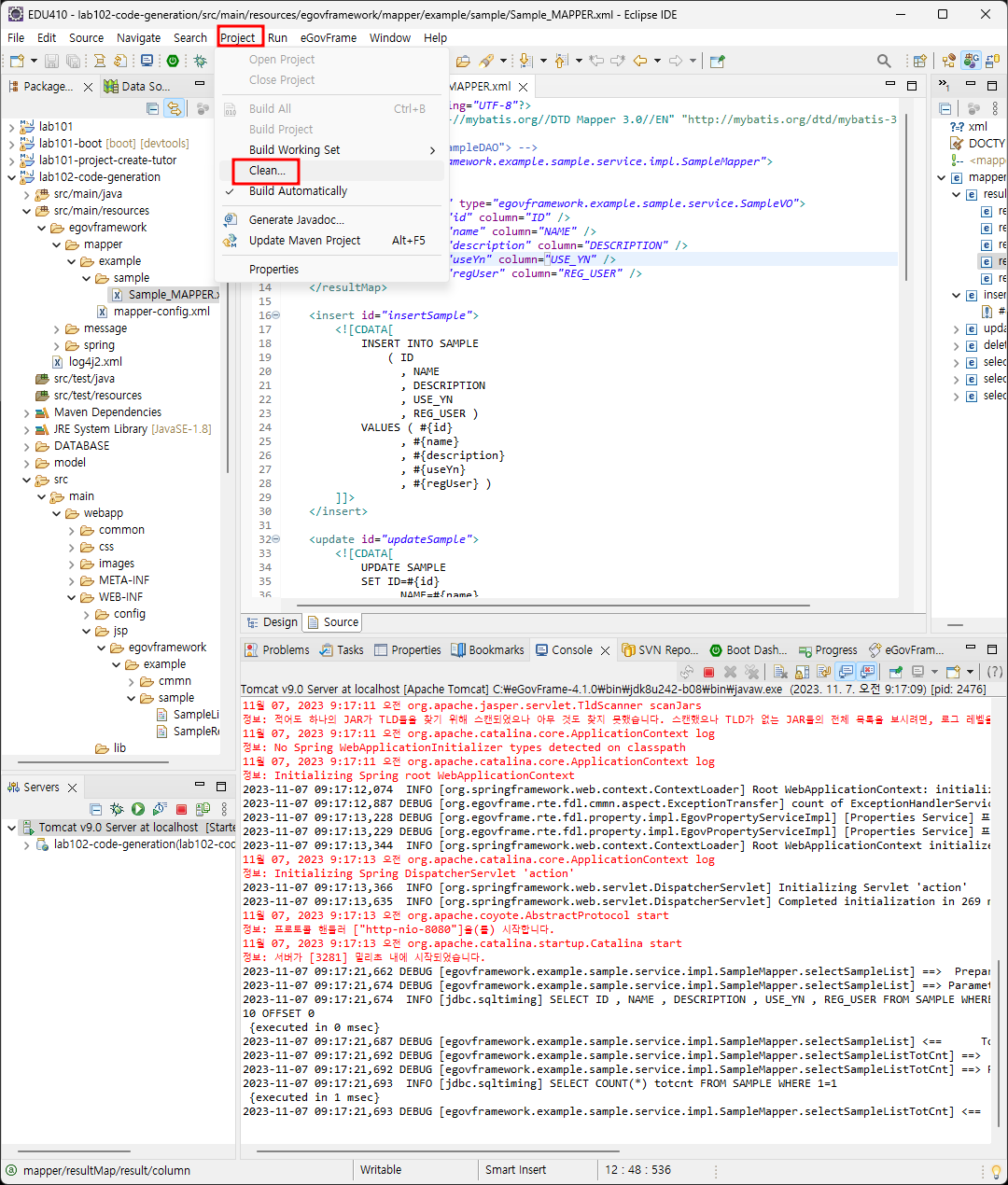This screenshot has height=1185, width=1008.
Task: Click the New file toolbar icon
Action: (17, 61)
